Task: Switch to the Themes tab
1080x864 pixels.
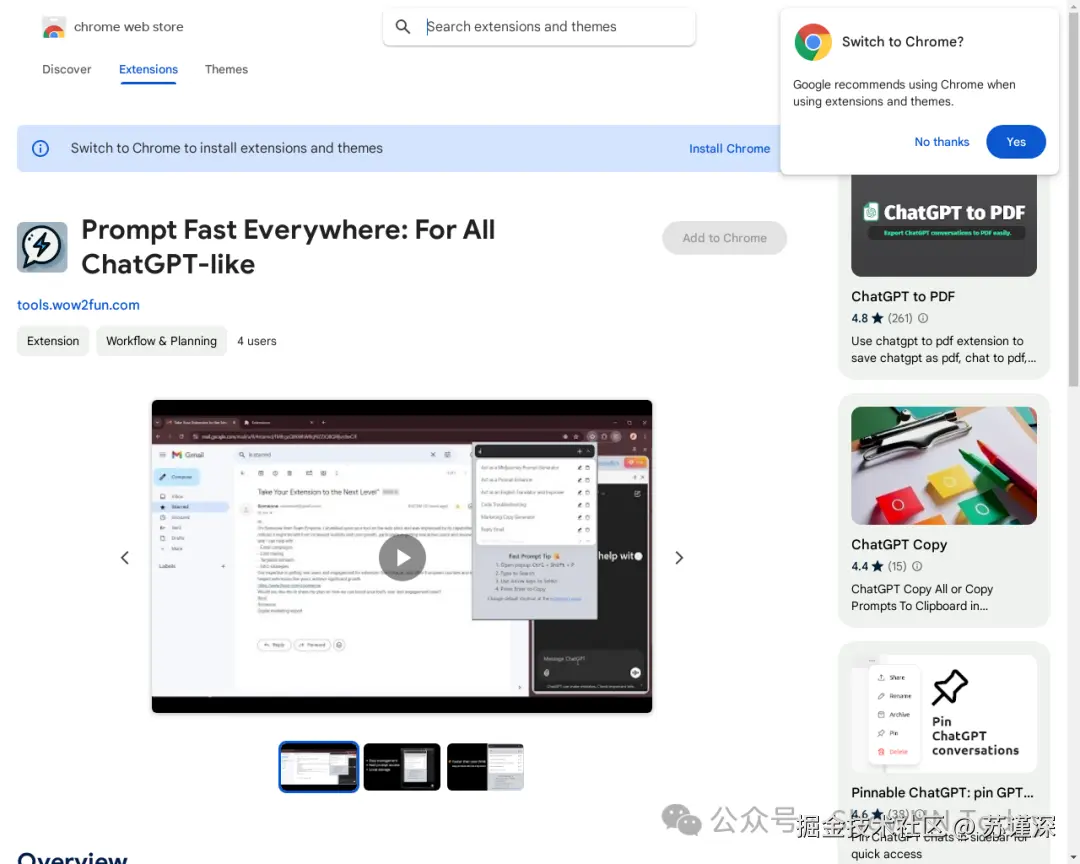Action: 226,70
